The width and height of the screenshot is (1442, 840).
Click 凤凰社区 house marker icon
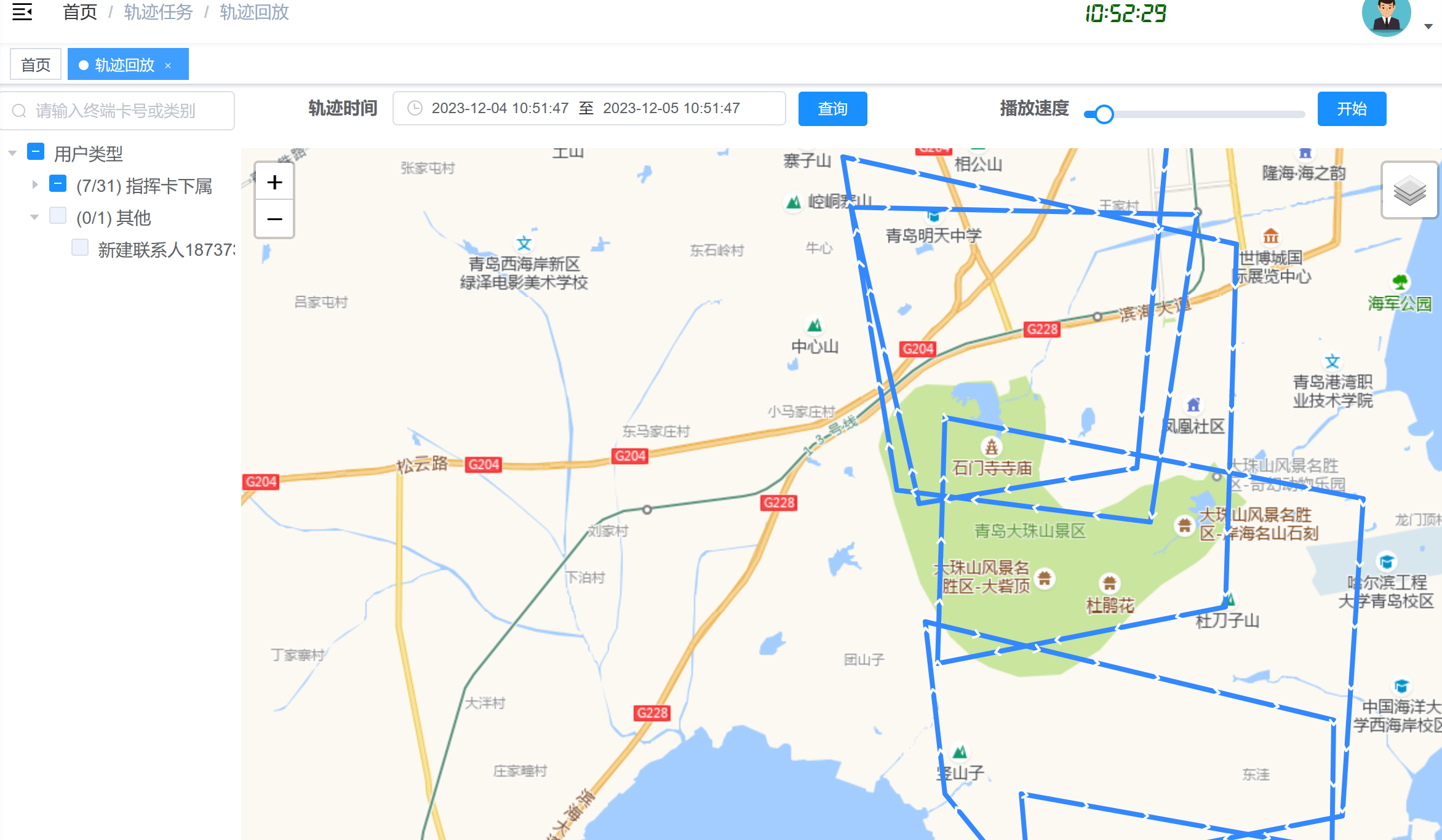point(1193,405)
